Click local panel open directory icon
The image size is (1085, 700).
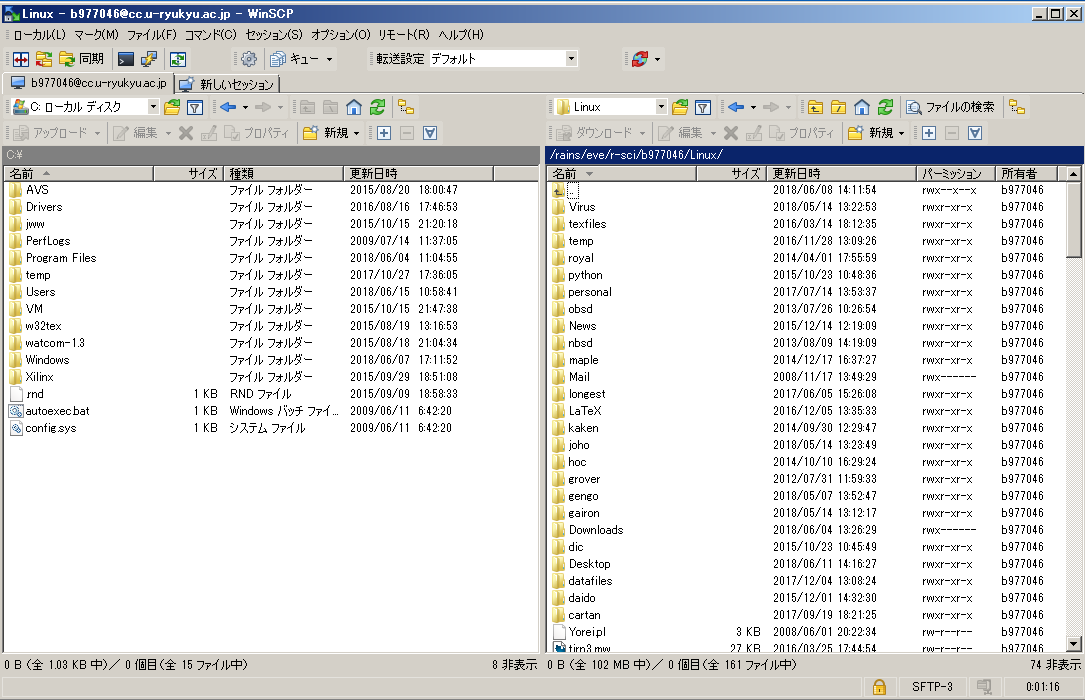[172, 107]
